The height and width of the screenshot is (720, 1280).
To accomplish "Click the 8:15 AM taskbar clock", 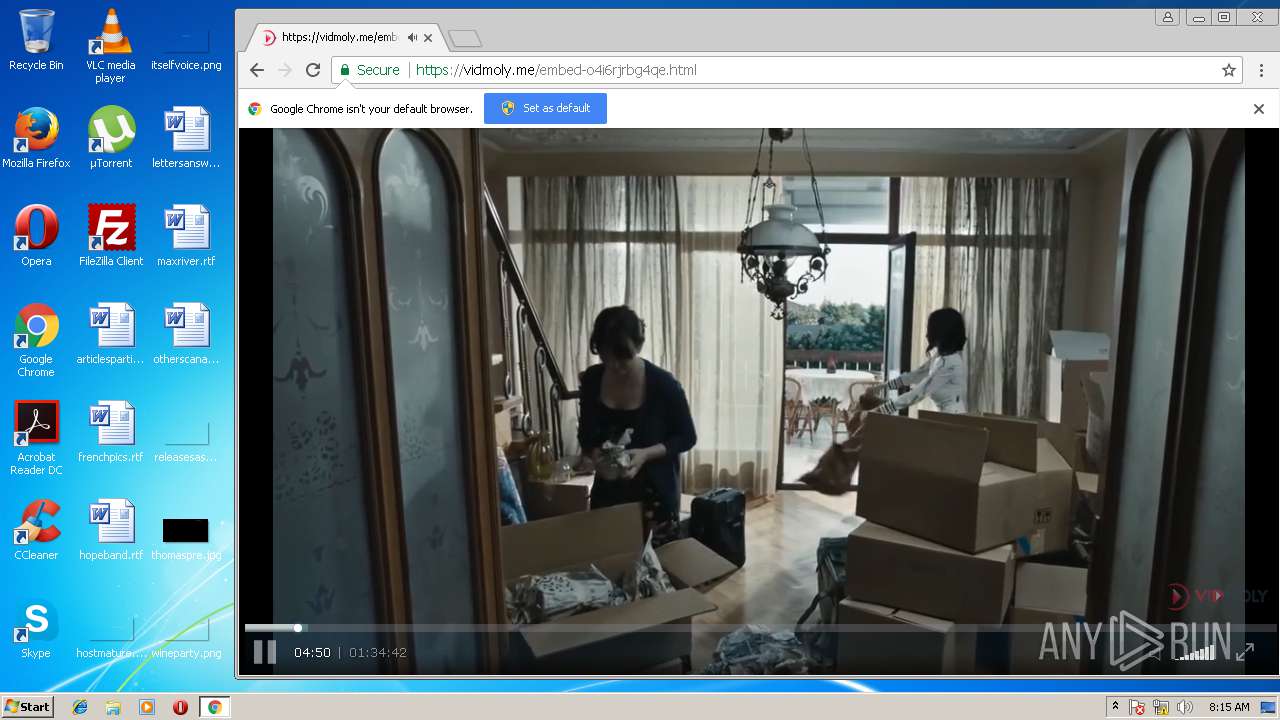I will (1229, 707).
